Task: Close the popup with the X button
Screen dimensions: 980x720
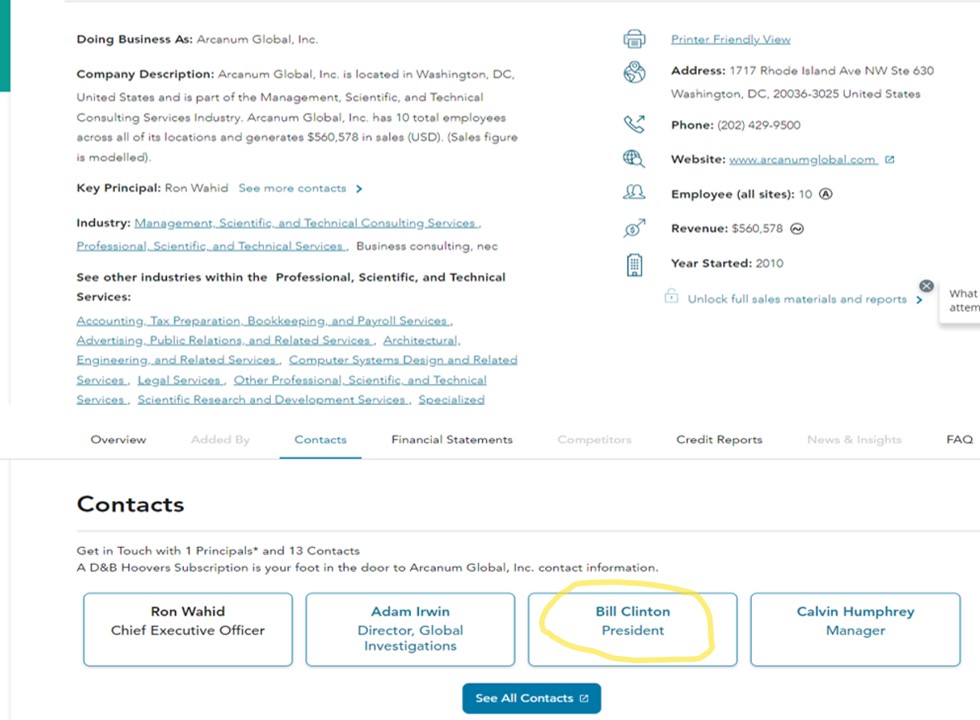Action: (926, 286)
